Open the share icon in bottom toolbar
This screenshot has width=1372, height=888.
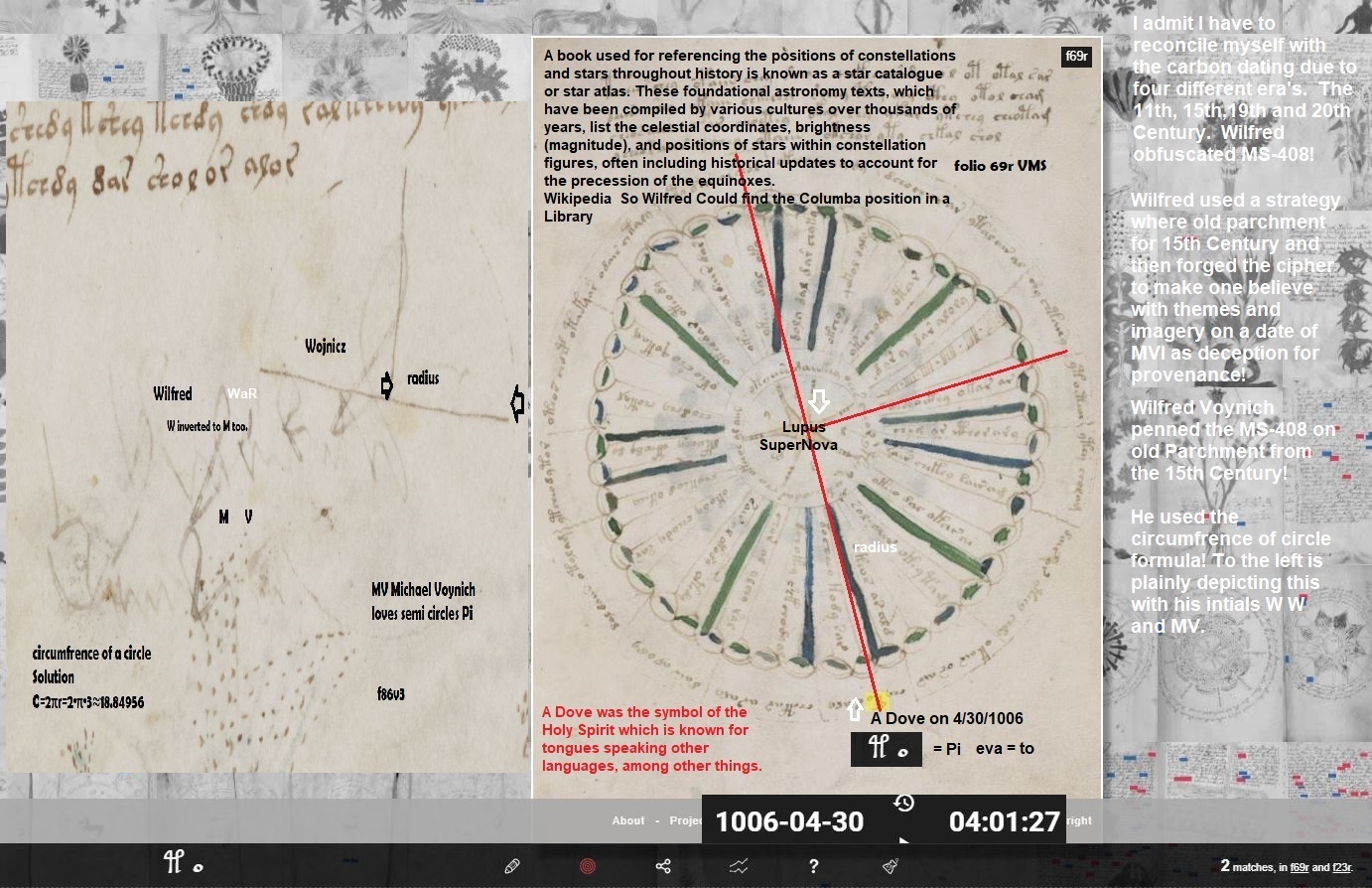pos(663,866)
